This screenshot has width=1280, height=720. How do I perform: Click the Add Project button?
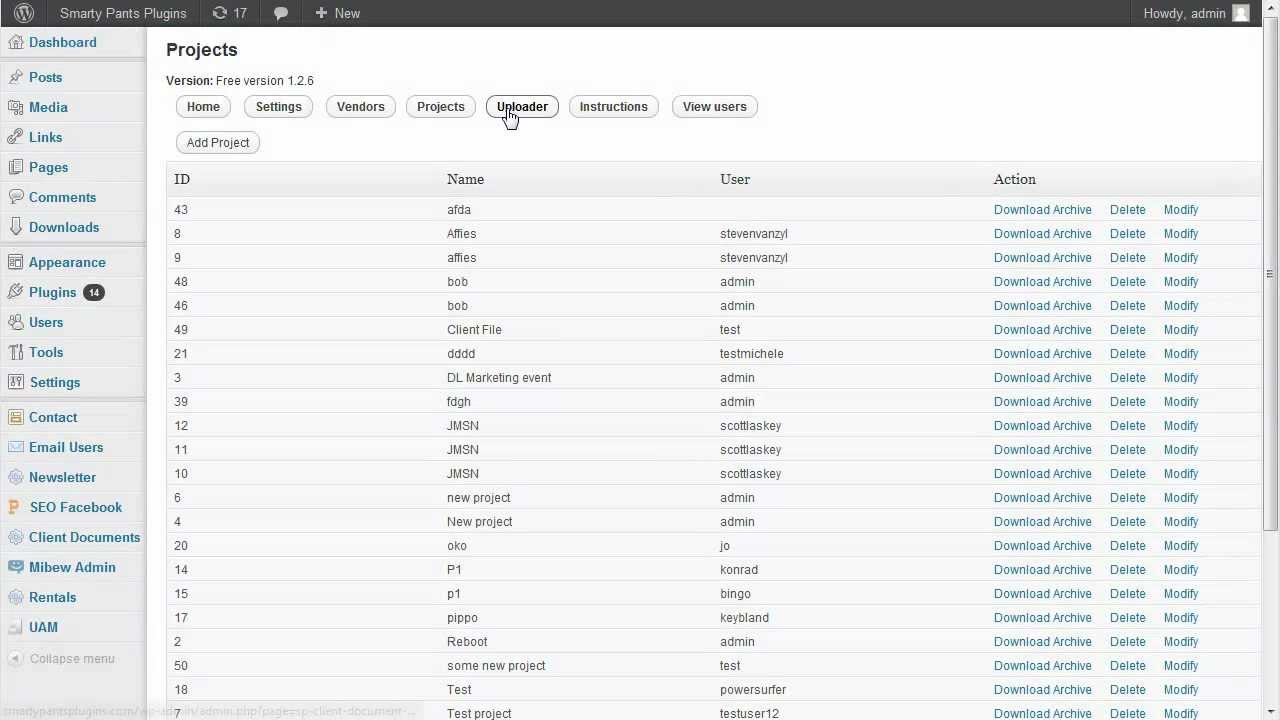pyautogui.click(x=218, y=143)
